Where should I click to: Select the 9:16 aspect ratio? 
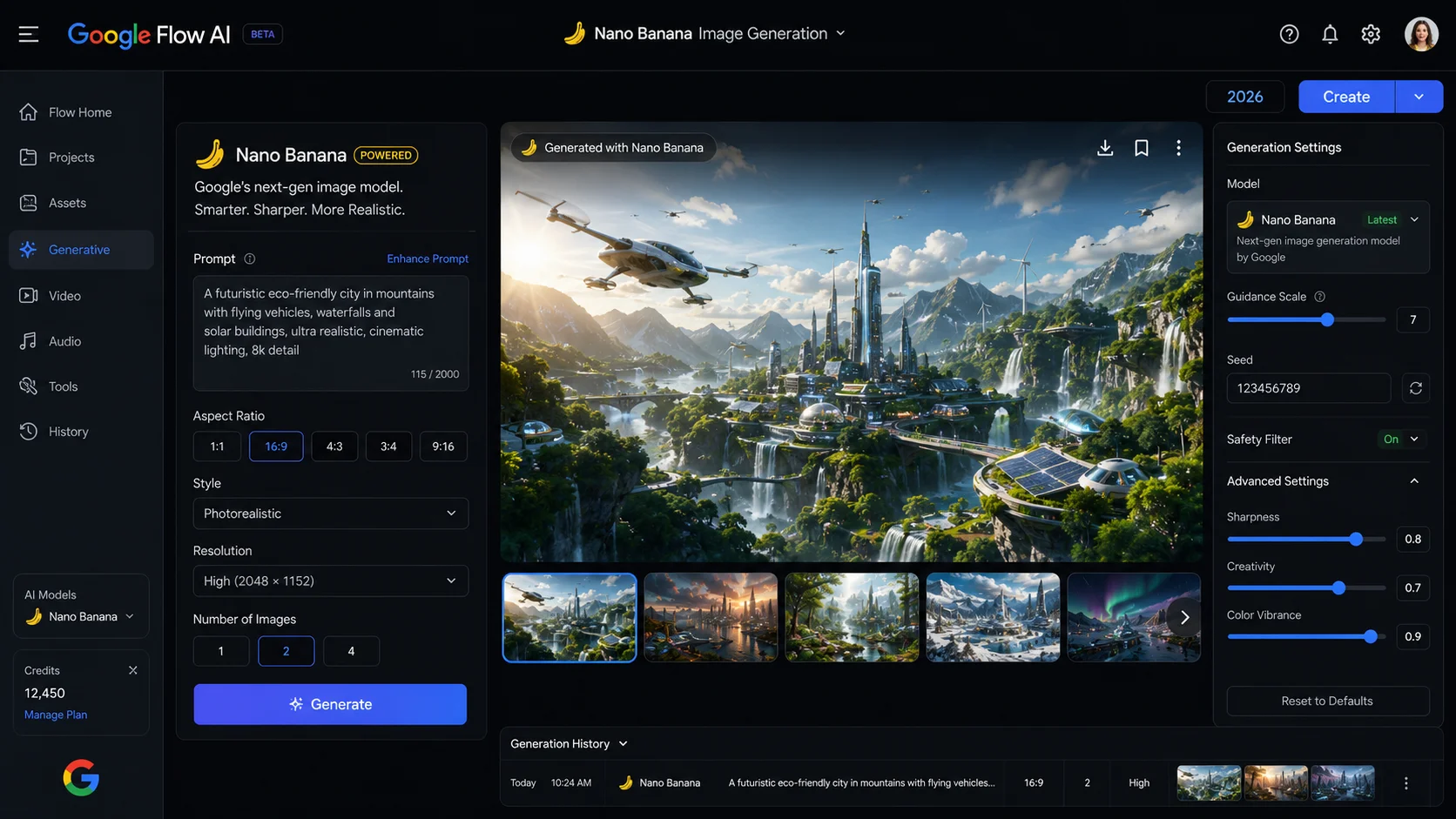(x=443, y=446)
